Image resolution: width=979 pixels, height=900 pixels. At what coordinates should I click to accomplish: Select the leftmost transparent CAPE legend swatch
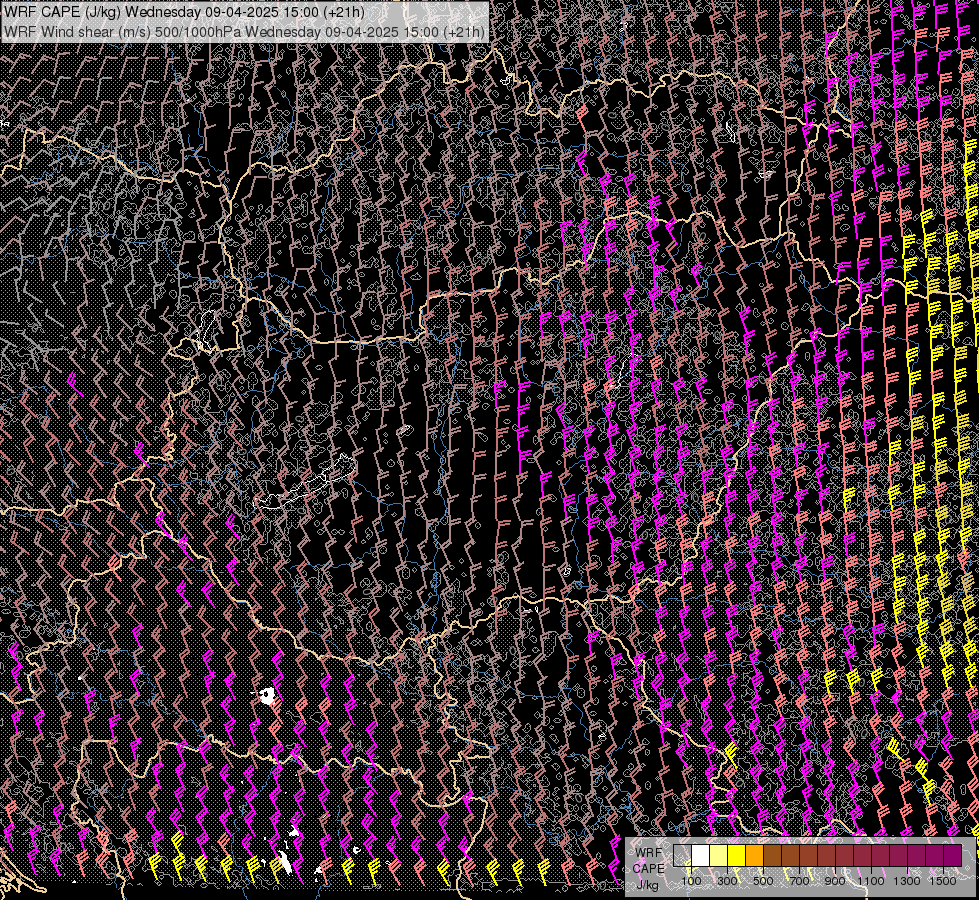coord(682,855)
